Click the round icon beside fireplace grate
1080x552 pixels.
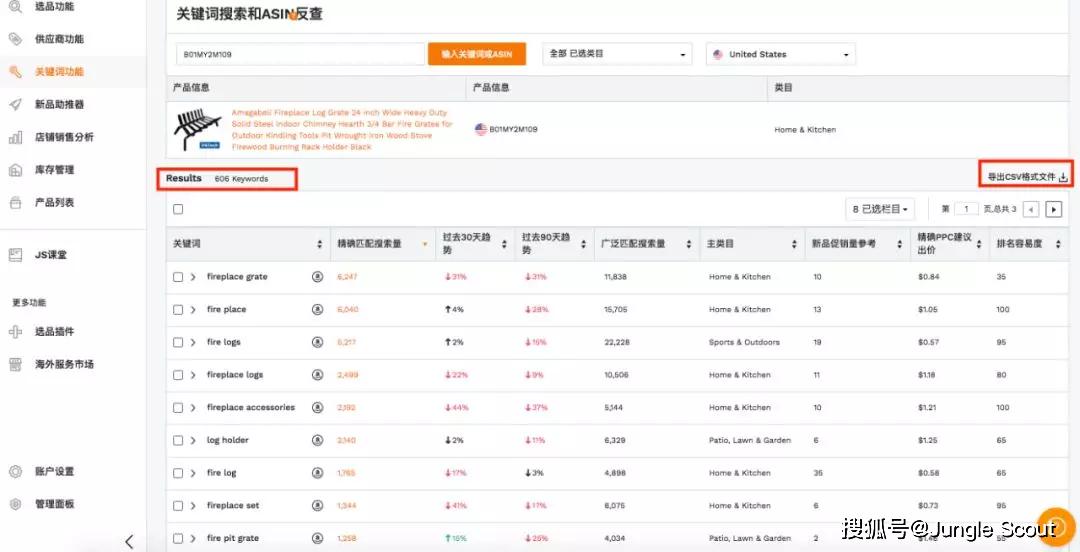(x=318, y=276)
